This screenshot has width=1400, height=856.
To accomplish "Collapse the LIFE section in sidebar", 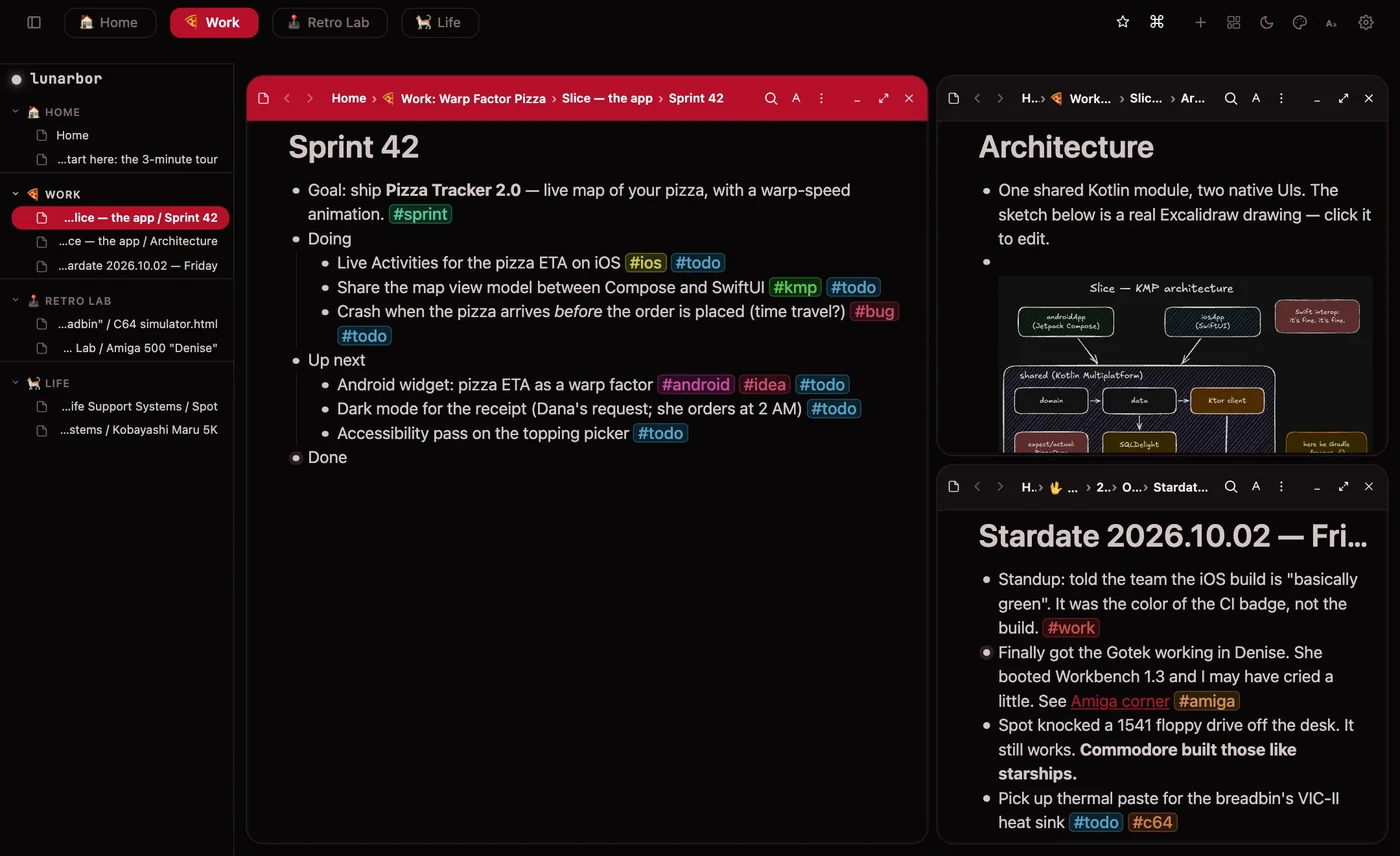I will (x=16, y=383).
